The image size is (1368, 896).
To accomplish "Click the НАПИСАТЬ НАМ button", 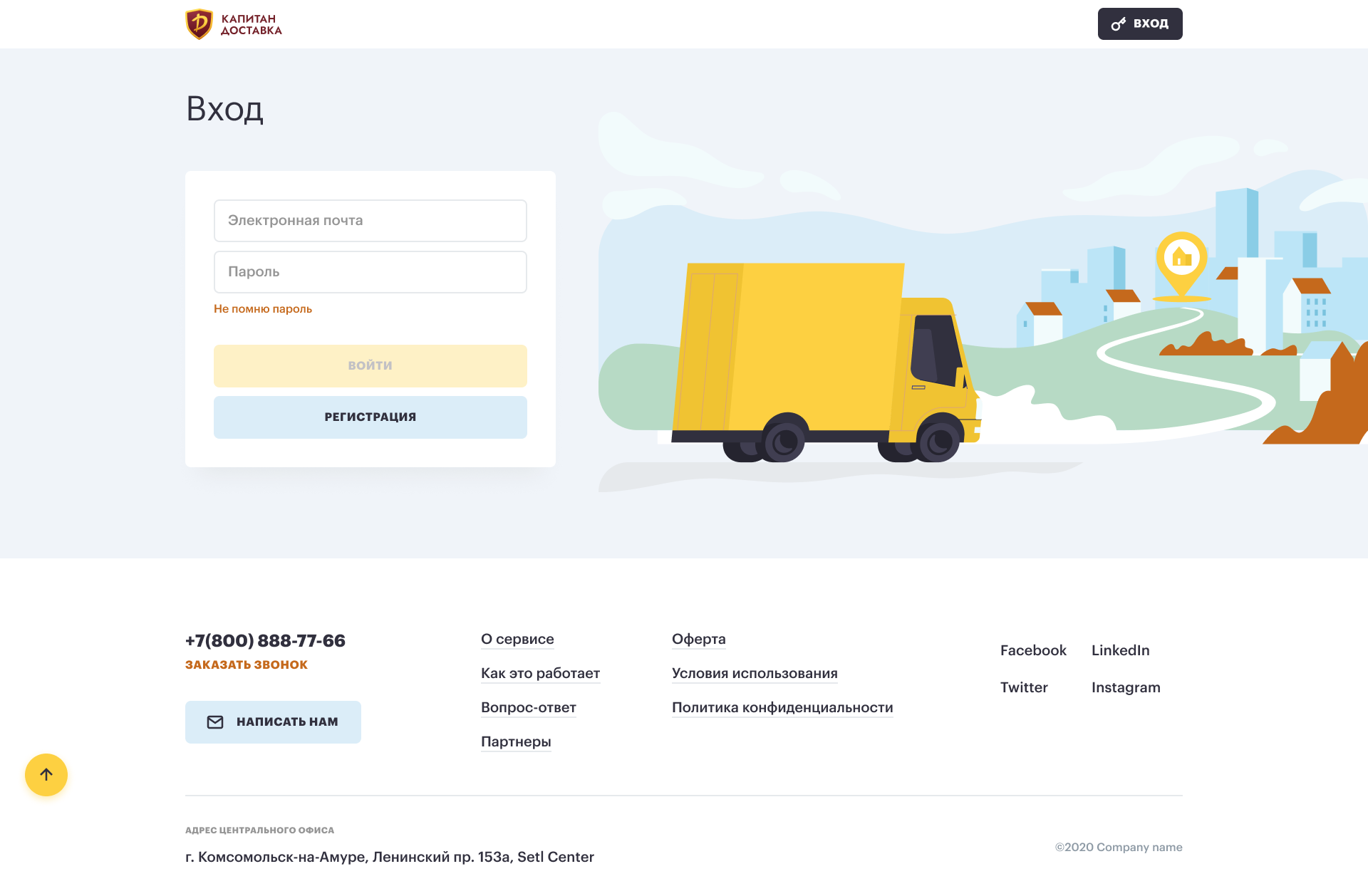I will tap(273, 722).
